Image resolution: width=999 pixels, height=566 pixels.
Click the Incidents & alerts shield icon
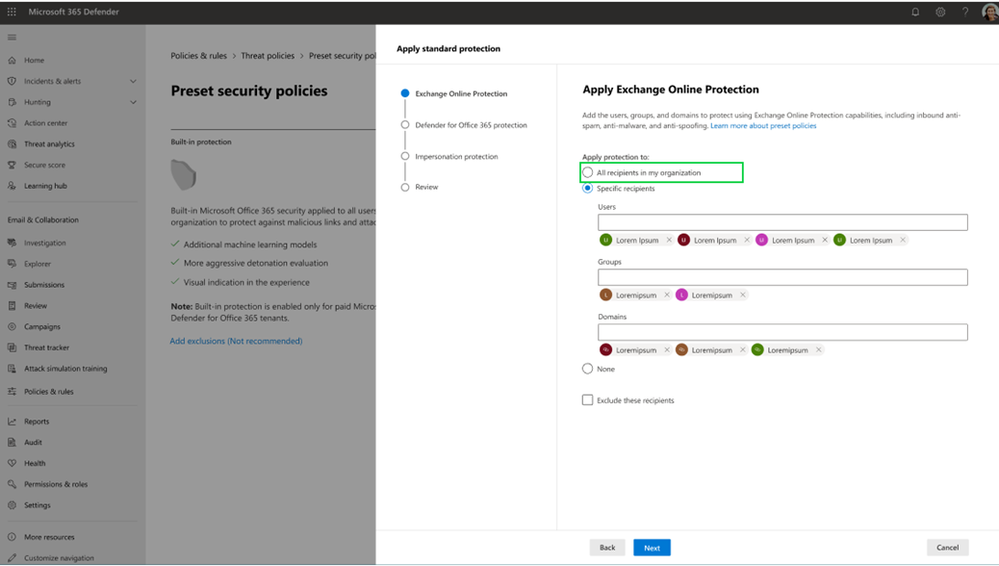tap(11, 81)
